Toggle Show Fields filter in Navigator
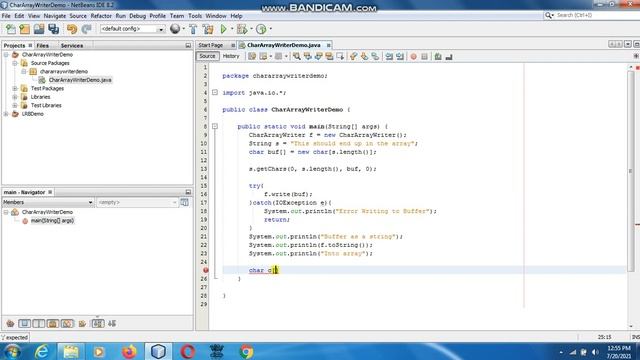 tap(24, 324)
